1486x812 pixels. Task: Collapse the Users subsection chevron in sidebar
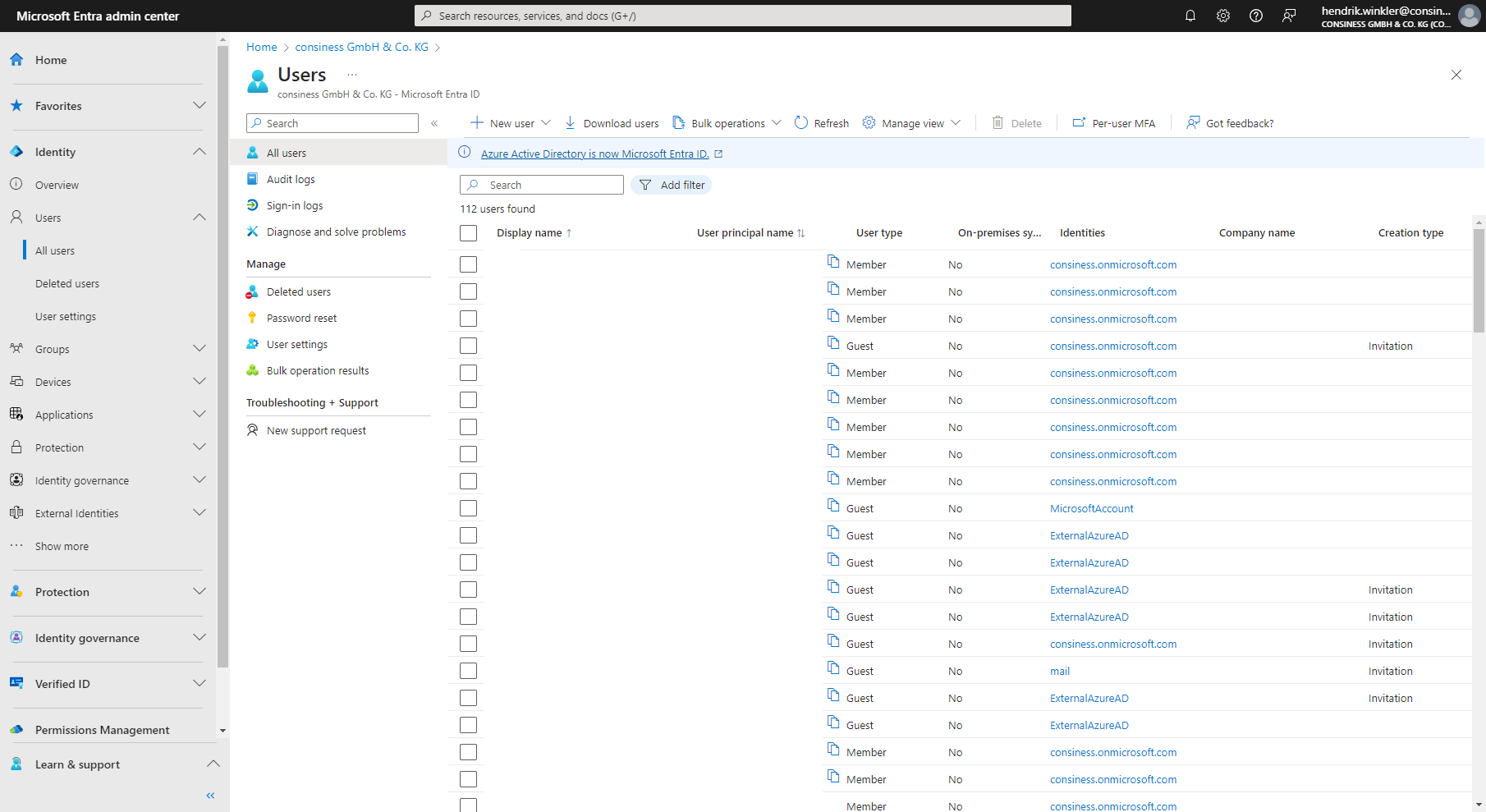click(x=200, y=217)
